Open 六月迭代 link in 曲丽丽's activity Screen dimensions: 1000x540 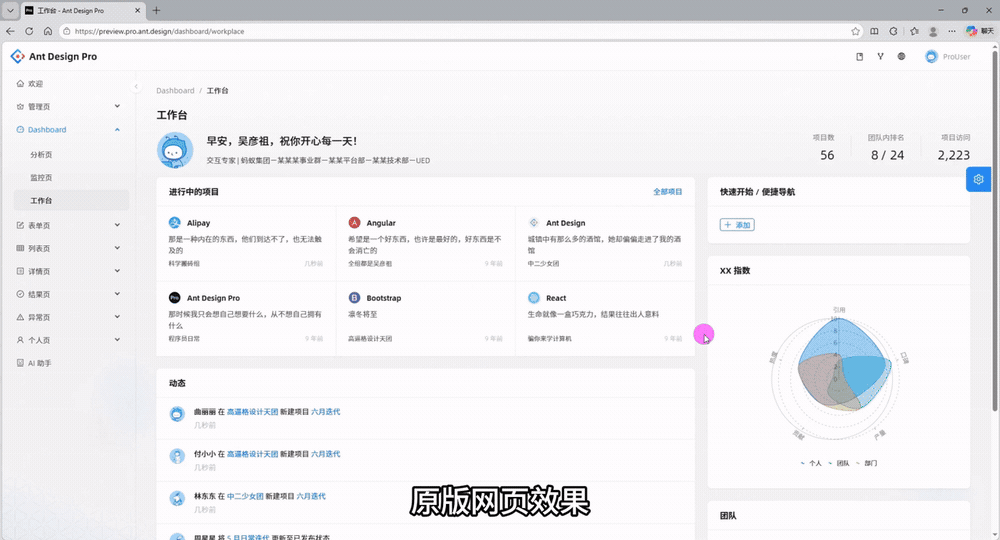click(x=326, y=412)
